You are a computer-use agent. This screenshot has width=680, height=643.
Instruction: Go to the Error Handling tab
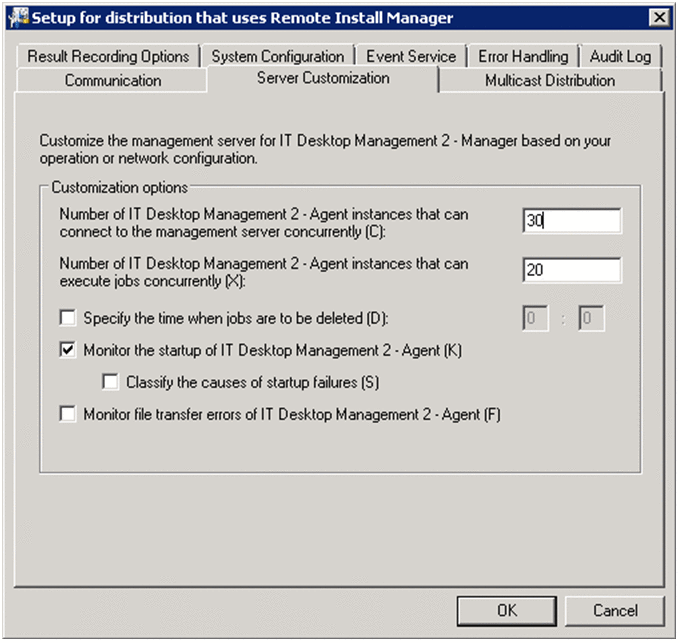(x=522, y=57)
